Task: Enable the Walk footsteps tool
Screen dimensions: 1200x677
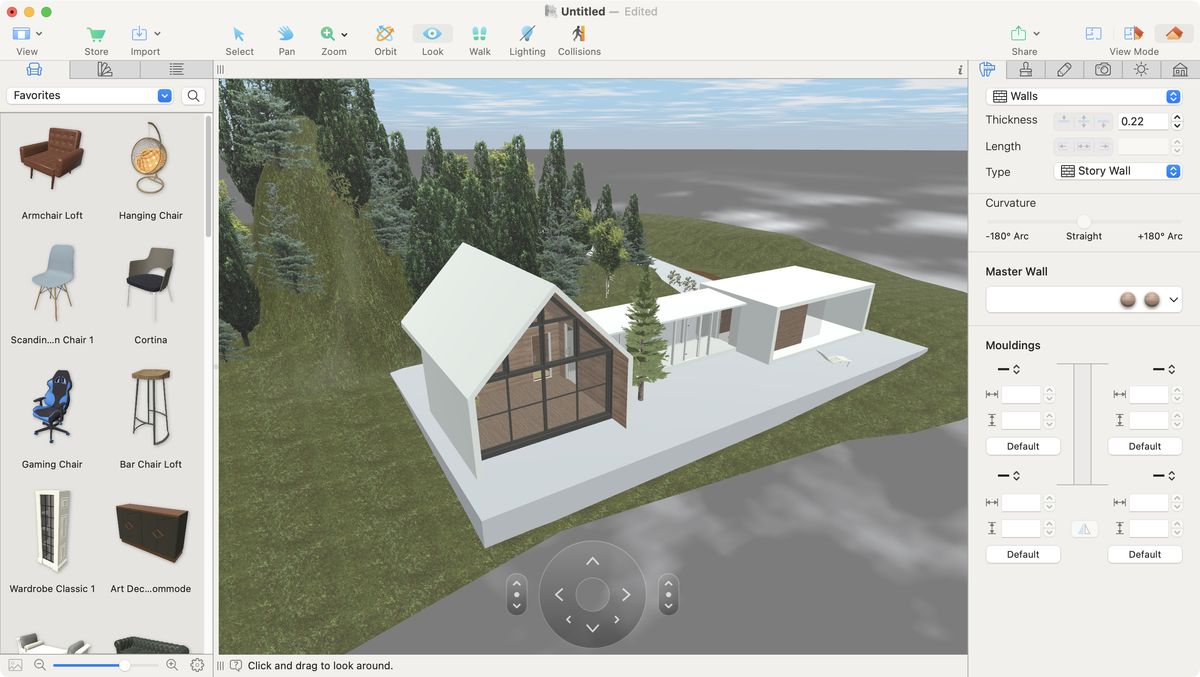Action: [x=480, y=34]
